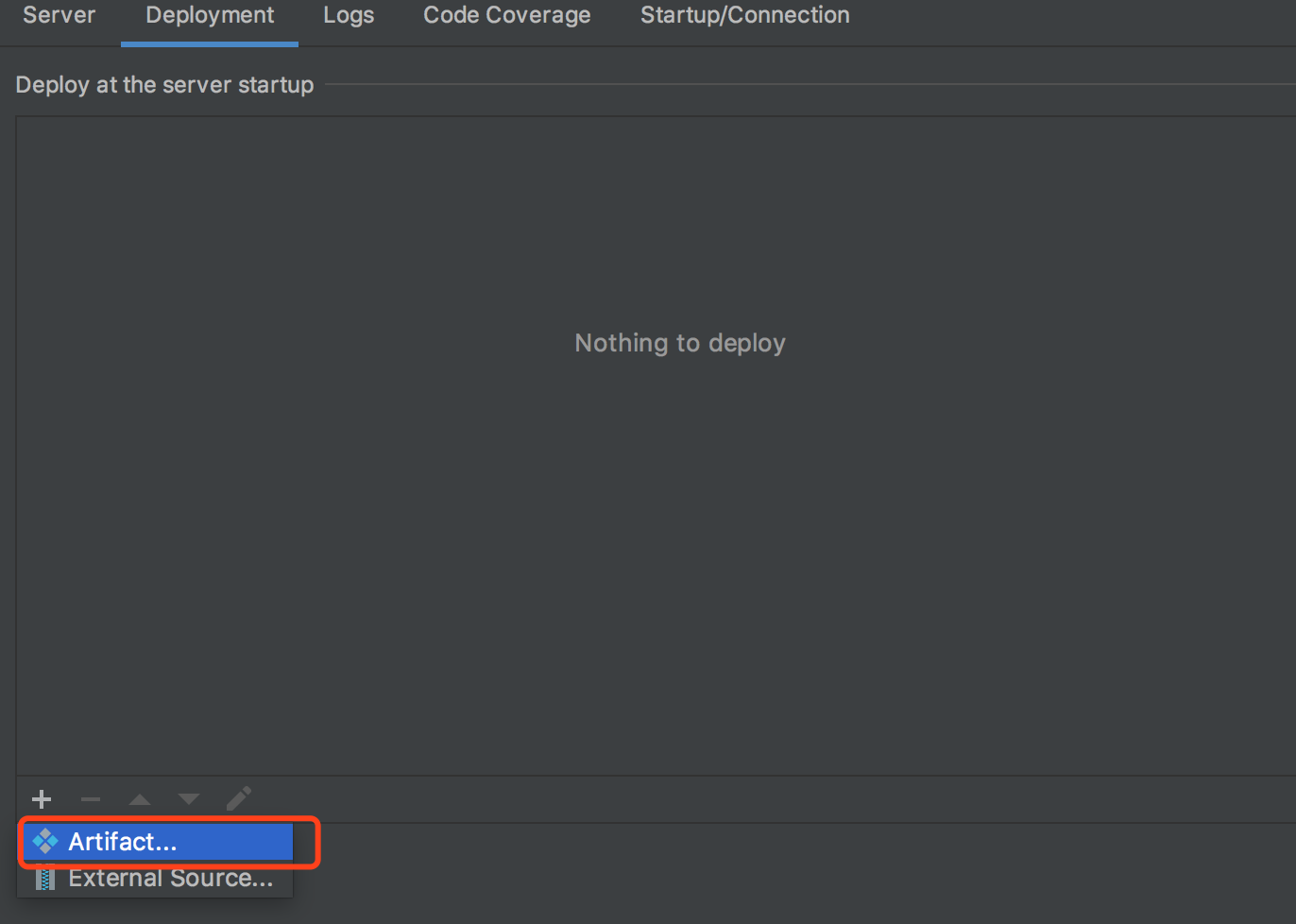Screen dimensions: 1296x924
Task: Select the Deployment tab
Action: pos(210,15)
